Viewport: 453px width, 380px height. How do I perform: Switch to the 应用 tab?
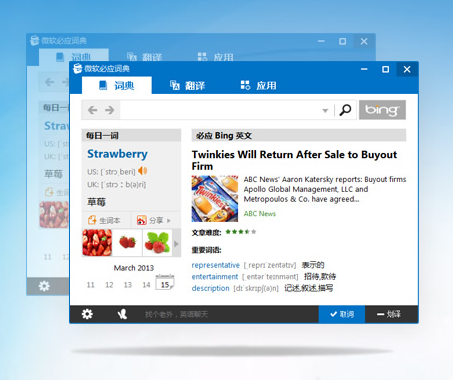pos(259,86)
